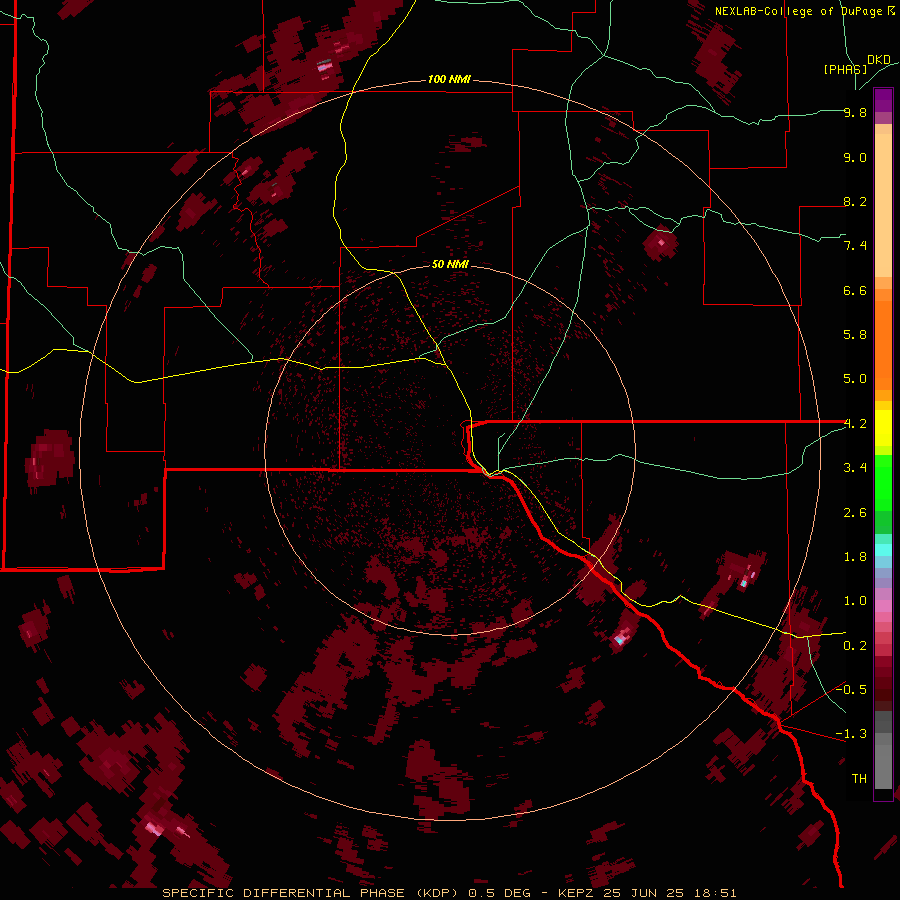The height and width of the screenshot is (900, 900).
Task: Click the 7.4 value on the color scale
Action: 855,246
